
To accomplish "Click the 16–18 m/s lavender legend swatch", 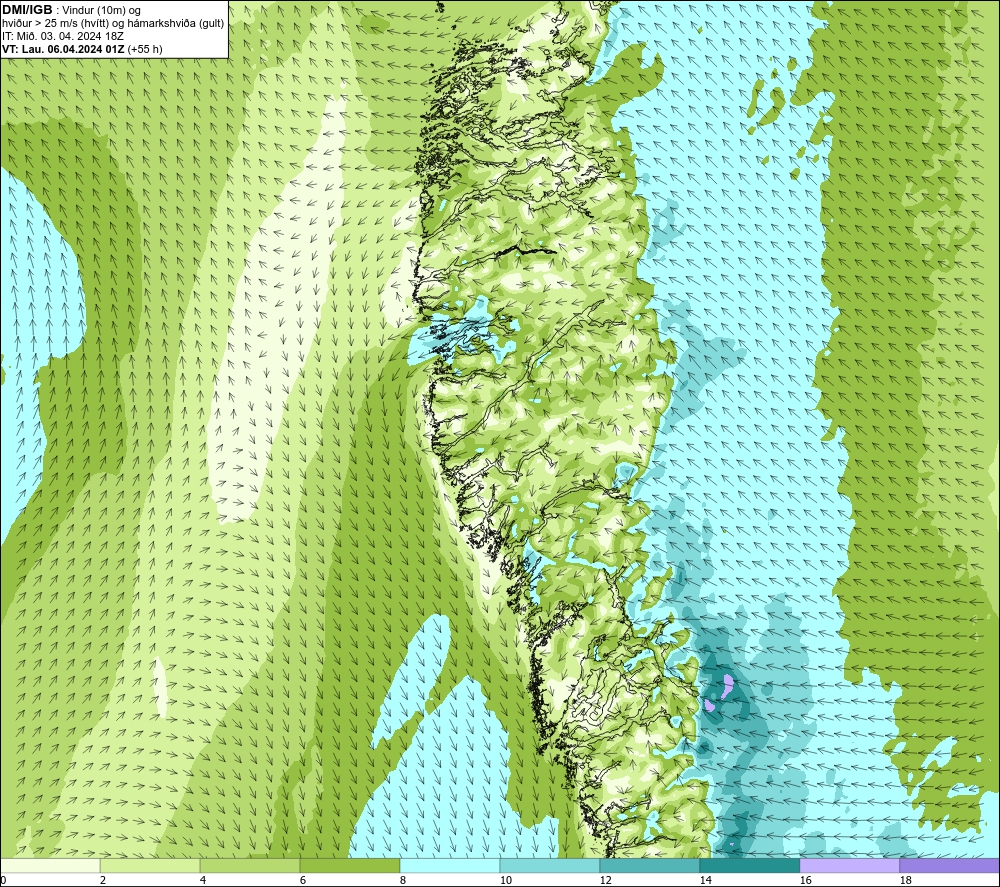I will pyautogui.click(x=849, y=865).
